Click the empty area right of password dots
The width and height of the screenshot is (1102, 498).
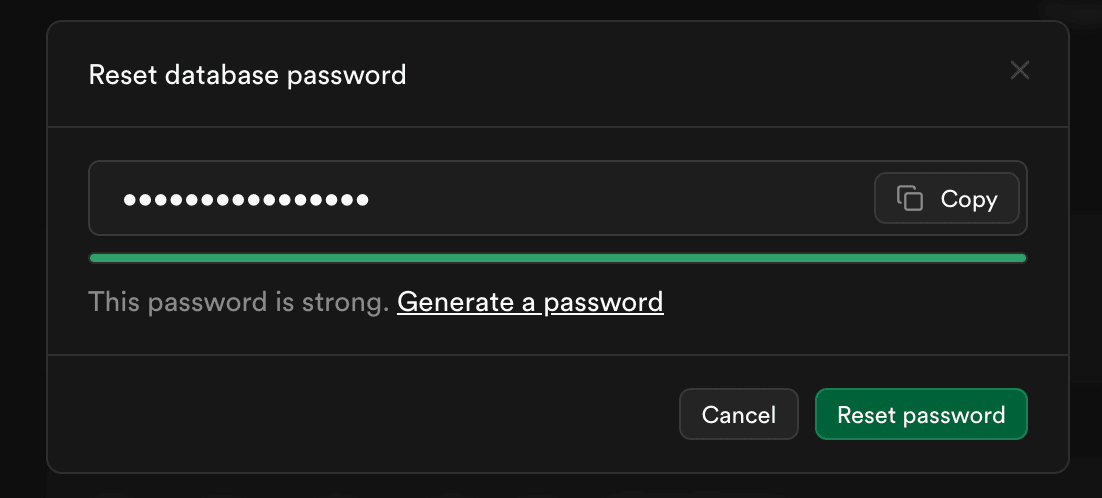(620, 198)
